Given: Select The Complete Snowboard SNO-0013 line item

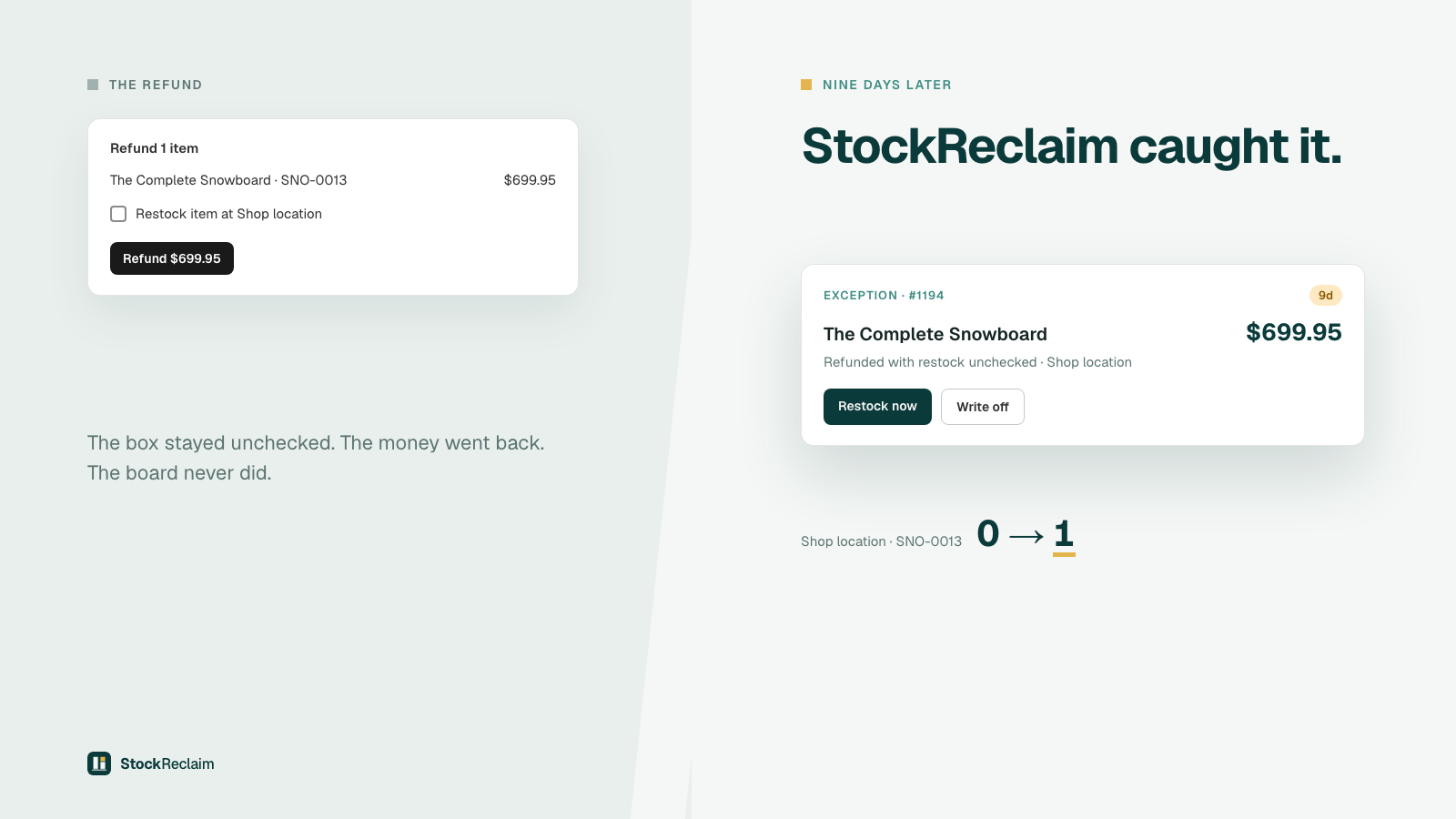Looking at the screenshot, I should tap(333, 180).
